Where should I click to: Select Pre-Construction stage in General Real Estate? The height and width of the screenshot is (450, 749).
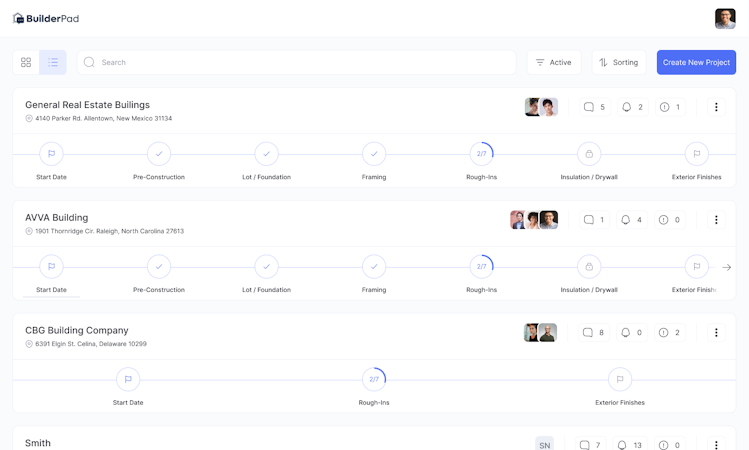[159, 154]
